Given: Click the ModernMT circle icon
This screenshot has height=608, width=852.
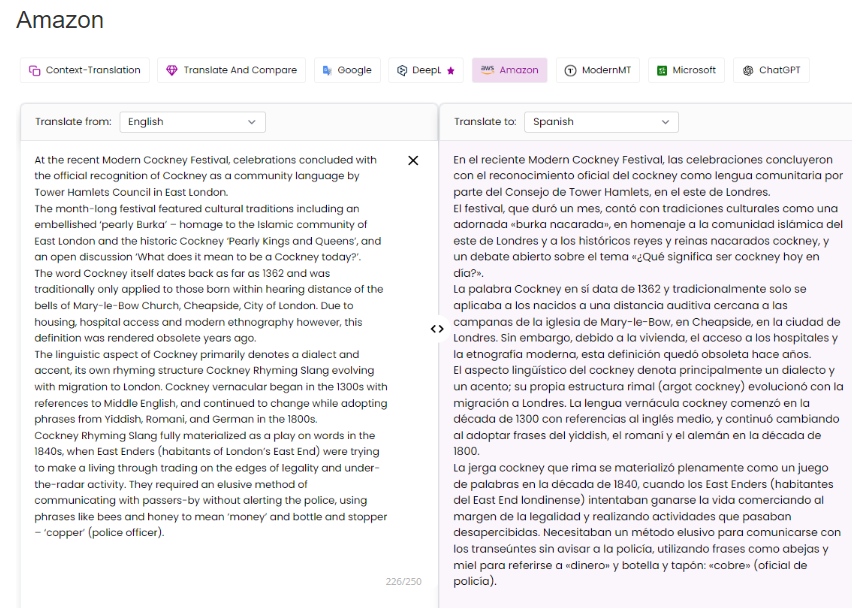Looking at the screenshot, I should [572, 70].
